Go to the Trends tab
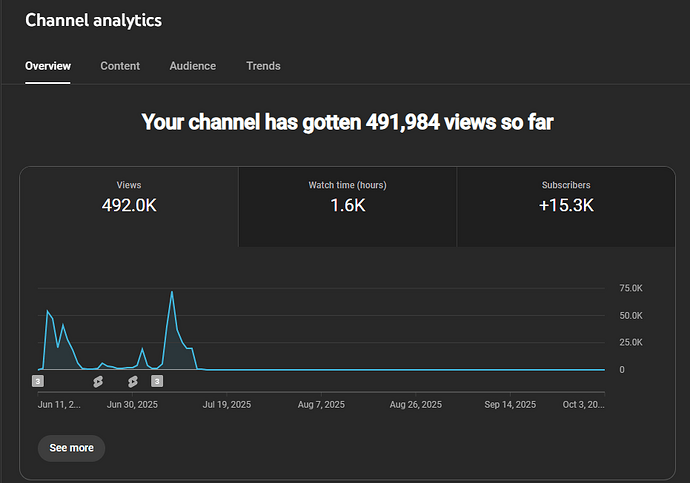Screen dimensions: 690x483 tap(263, 66)
